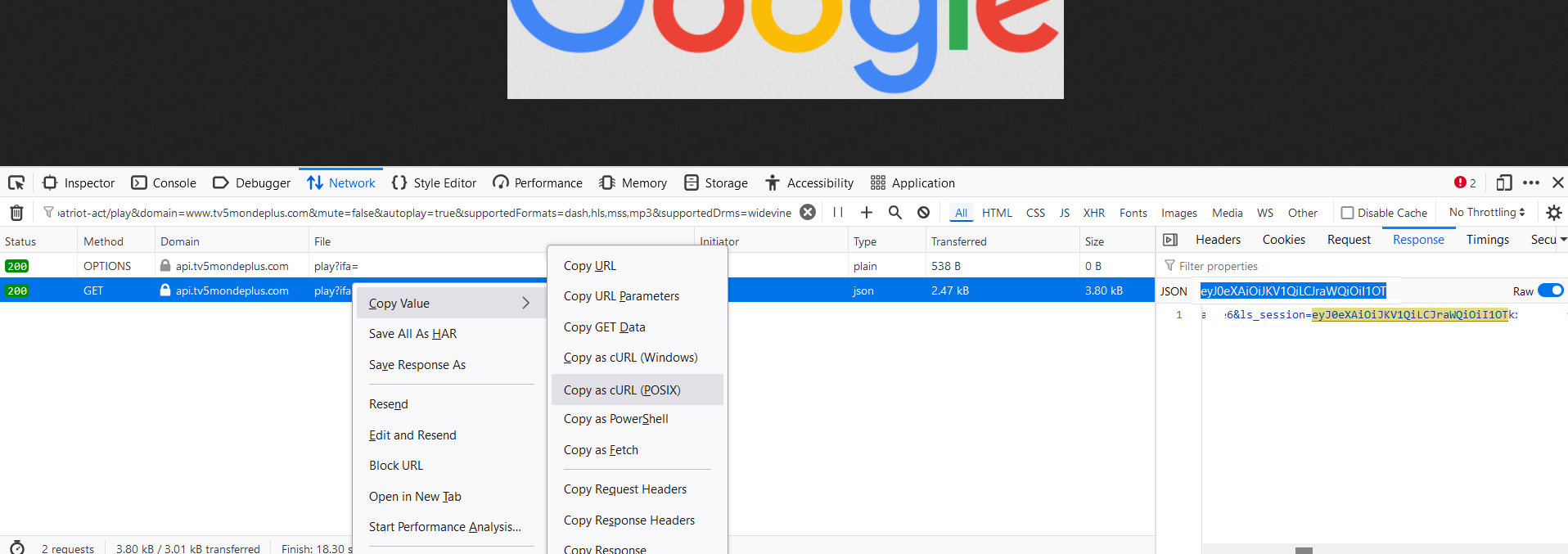Image resolution: width=1568 pixels, height=554 pixels.
Task: Filter requests by Media
Action: click(x=1228, y=213)
